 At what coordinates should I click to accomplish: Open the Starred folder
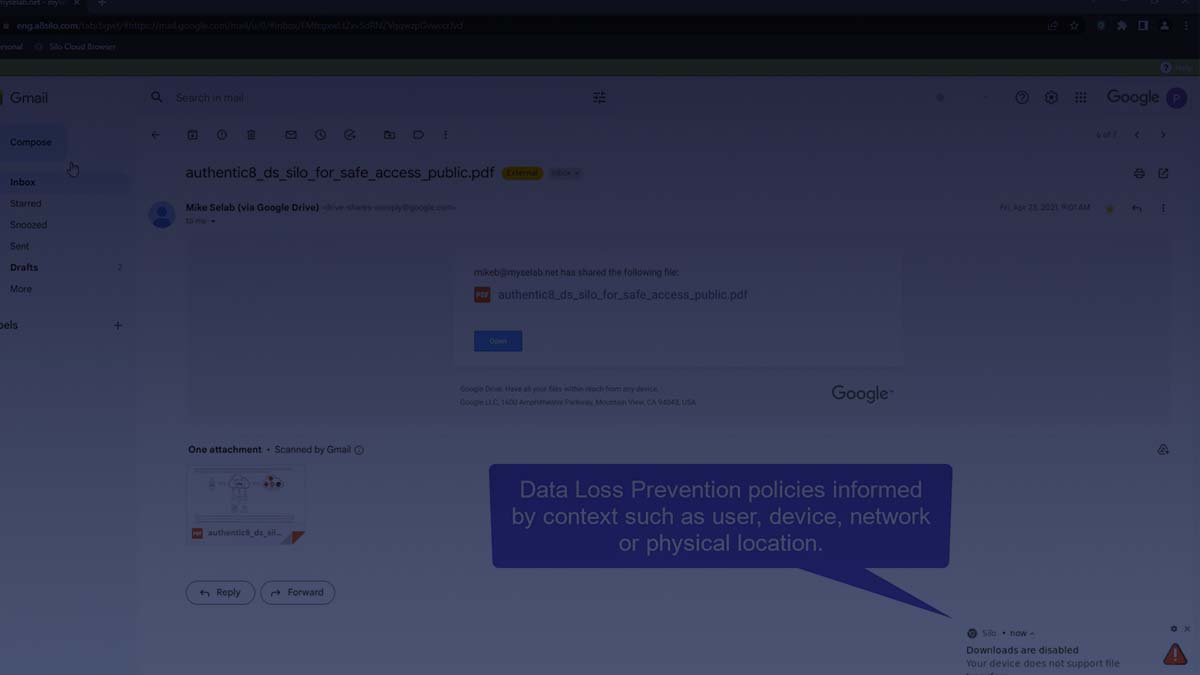tap(26, 203)
